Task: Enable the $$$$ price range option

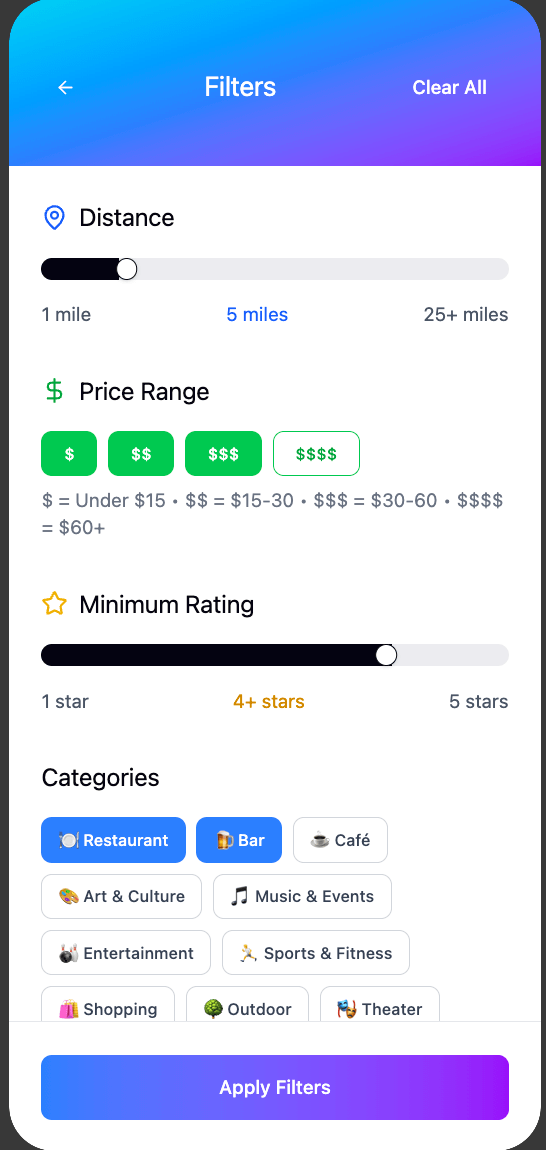Action: [x=316, y=454]
